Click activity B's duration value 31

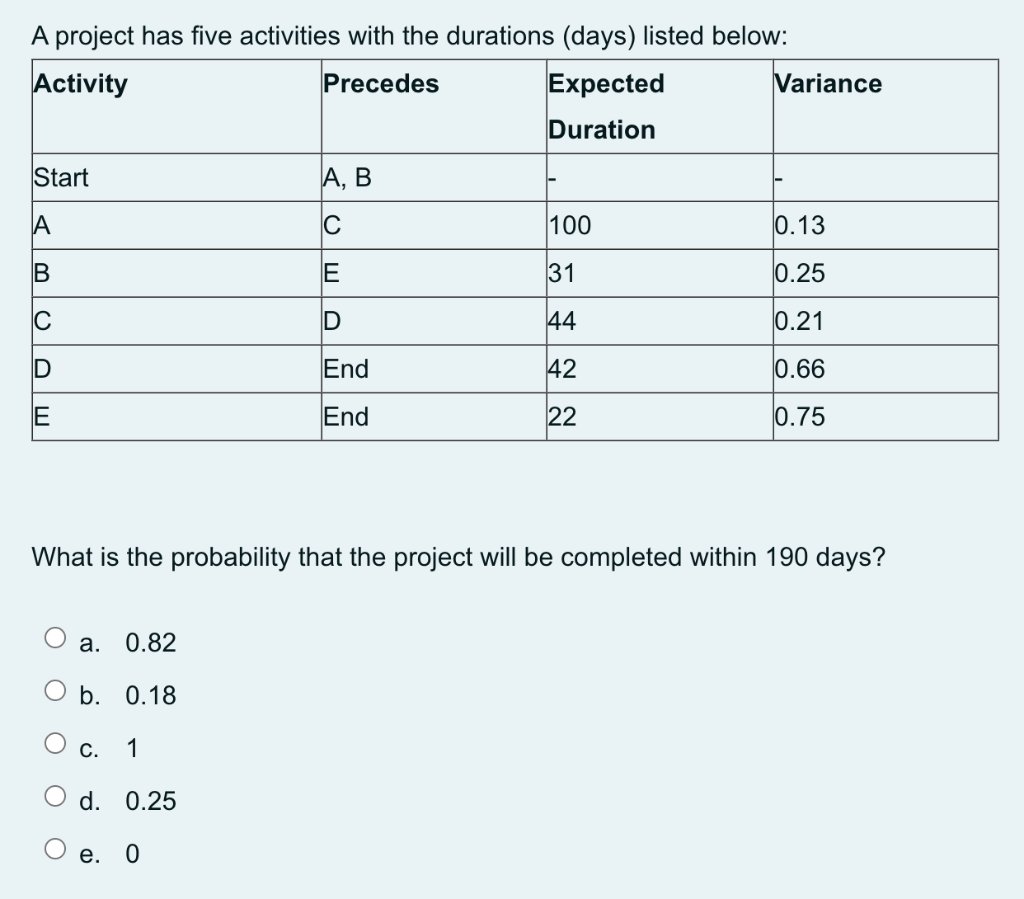(560, 273)
